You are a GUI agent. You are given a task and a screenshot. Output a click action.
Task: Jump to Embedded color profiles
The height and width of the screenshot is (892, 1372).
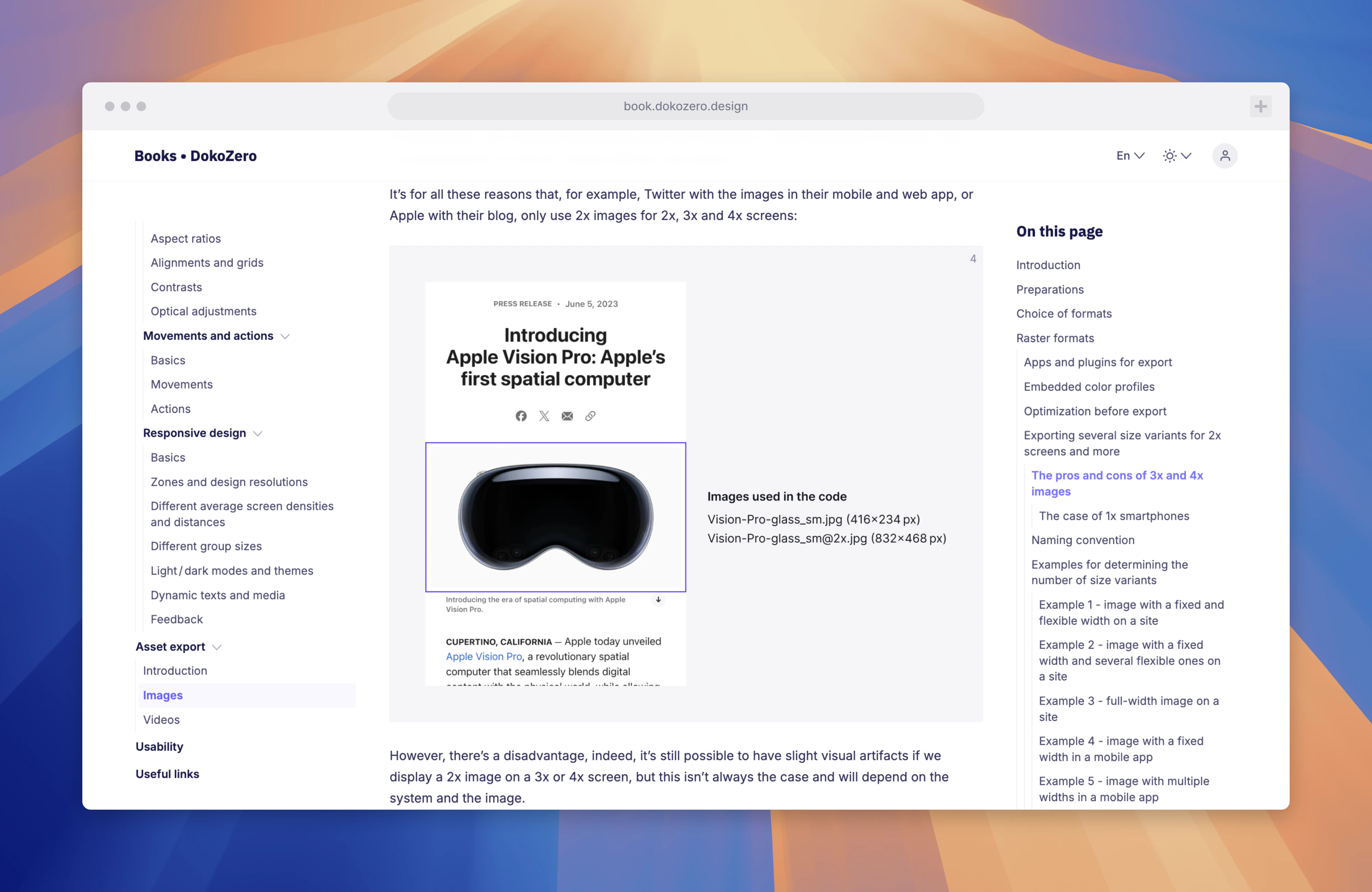(x=1089, y=386)
